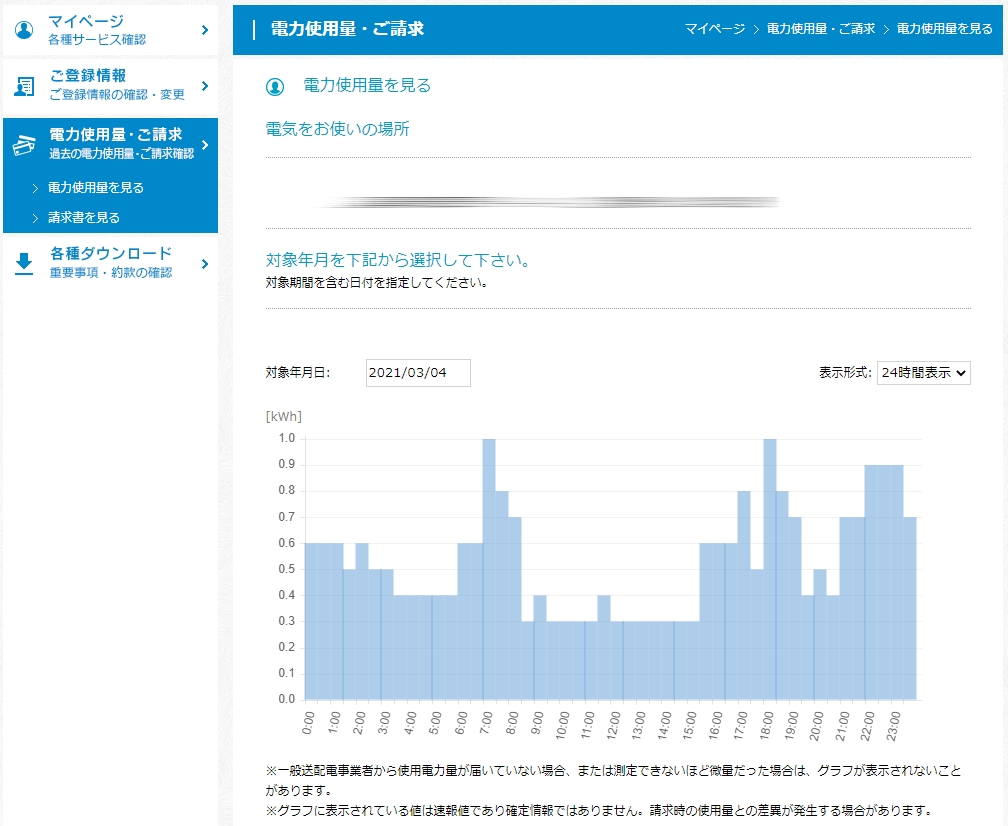Viewport: 1008px width, 826px height.
Task: Expand the 各種ダウンロード chevron arrow
Action: click(x=204, y=264)
